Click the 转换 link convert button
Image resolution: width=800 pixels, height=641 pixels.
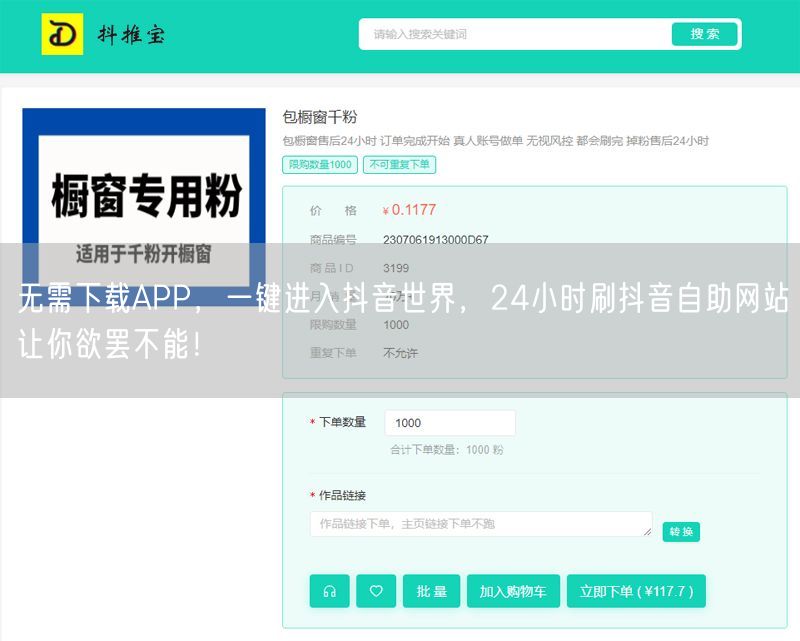click(681, 532)
